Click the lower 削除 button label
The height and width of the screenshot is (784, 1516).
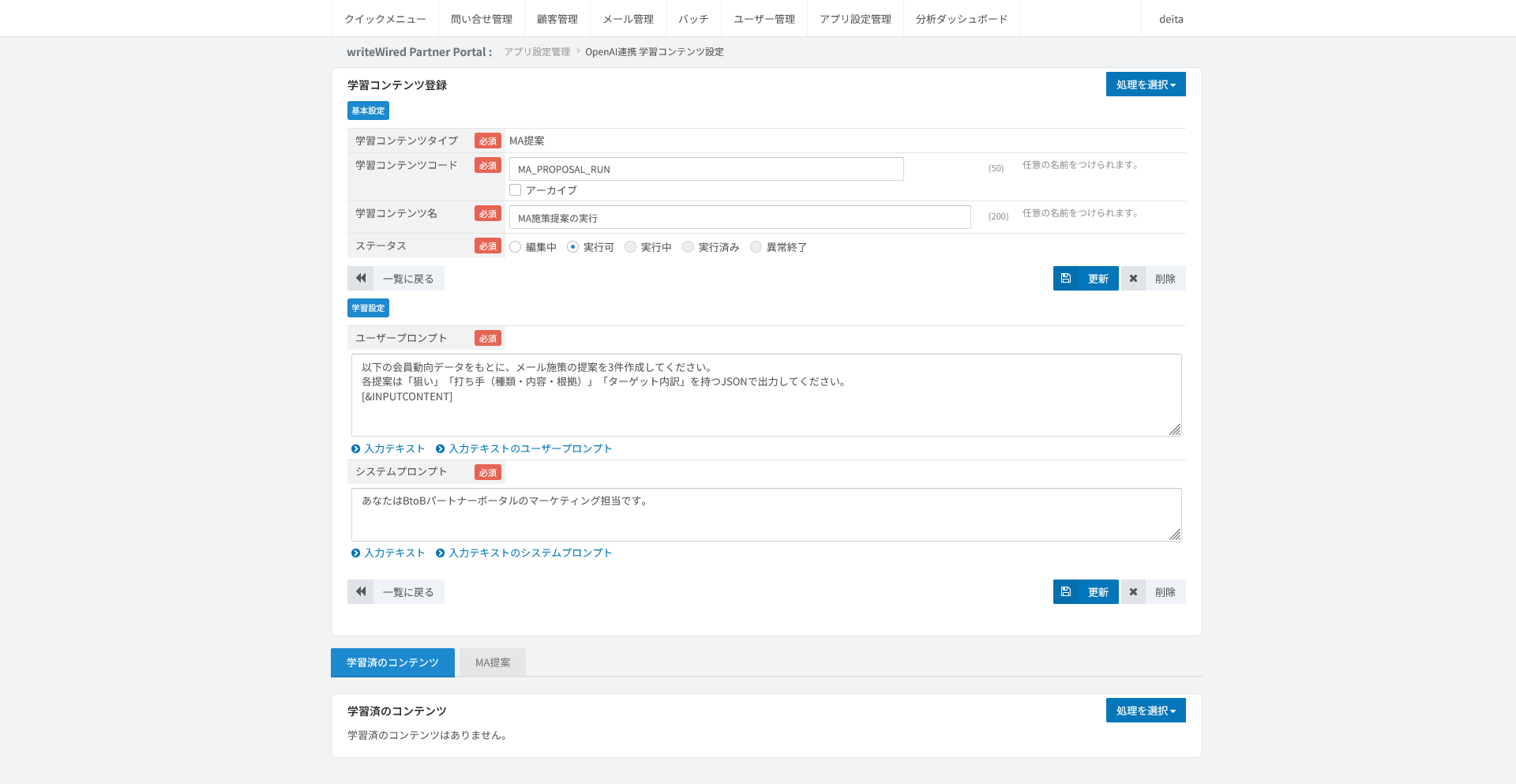tap(1165, 592)
